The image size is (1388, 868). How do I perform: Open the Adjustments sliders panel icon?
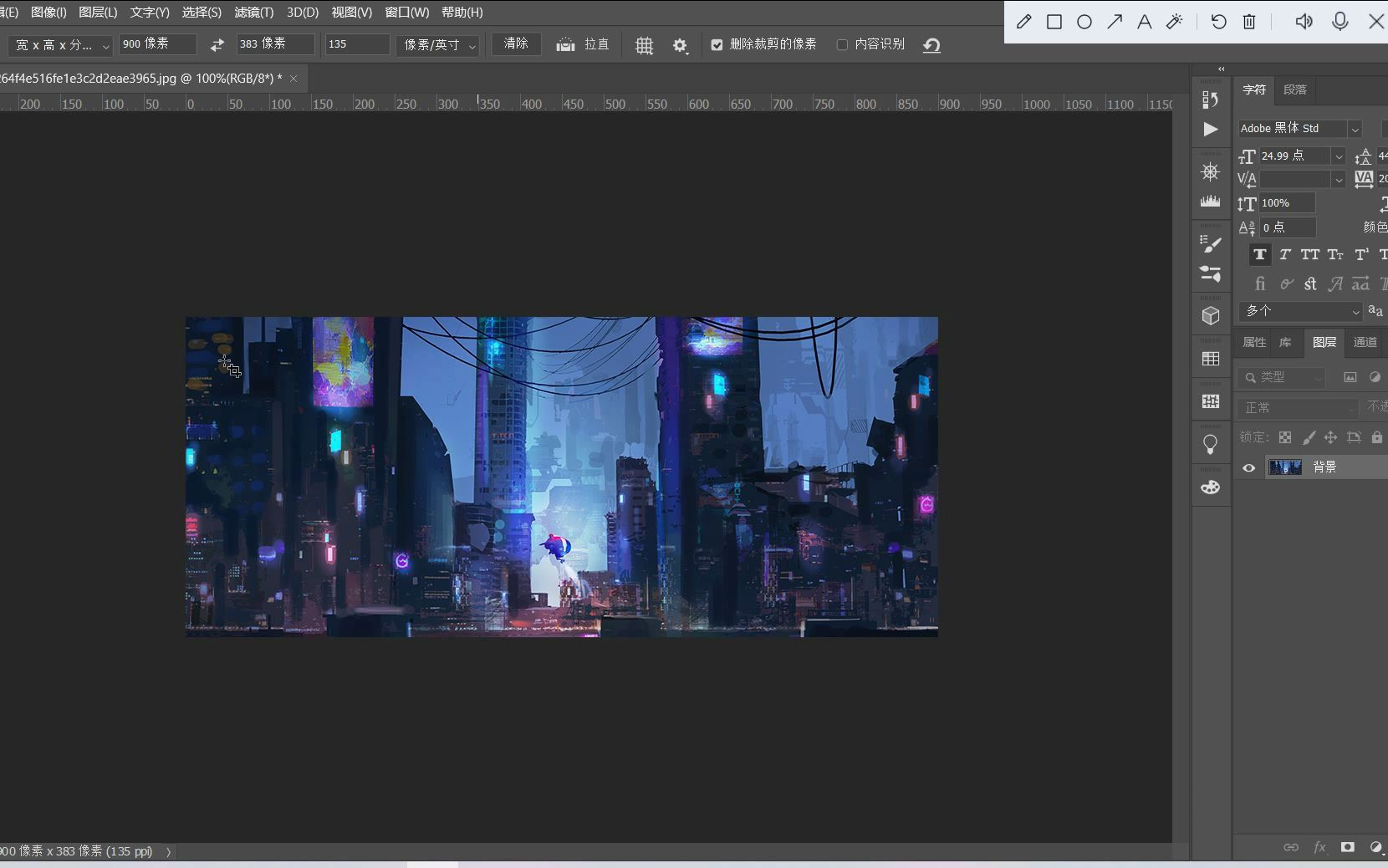pyautogui.click(x=1210, y=273)
